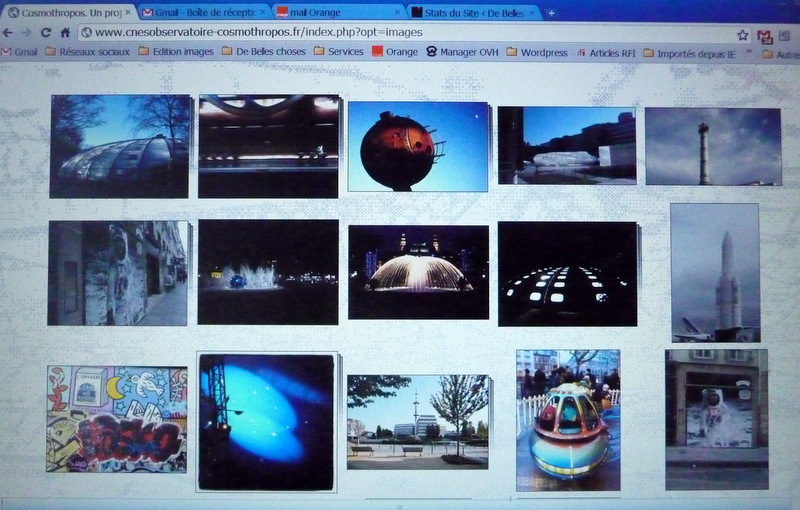Expand the De Belles choses bookmark folder
800x510 pixels.
265,52
